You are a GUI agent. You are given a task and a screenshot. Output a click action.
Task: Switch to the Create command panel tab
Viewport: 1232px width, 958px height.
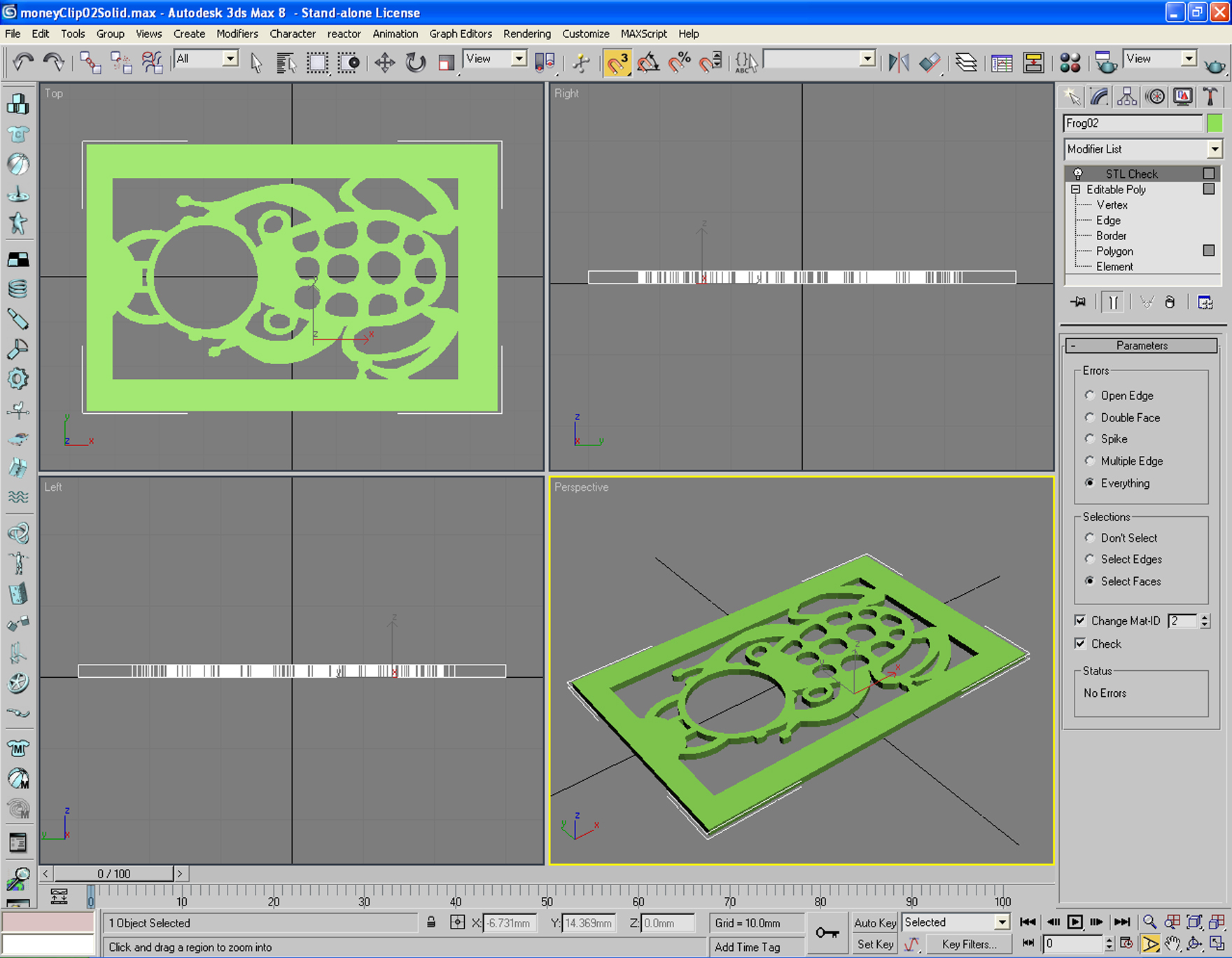(x=1071, y=96)
